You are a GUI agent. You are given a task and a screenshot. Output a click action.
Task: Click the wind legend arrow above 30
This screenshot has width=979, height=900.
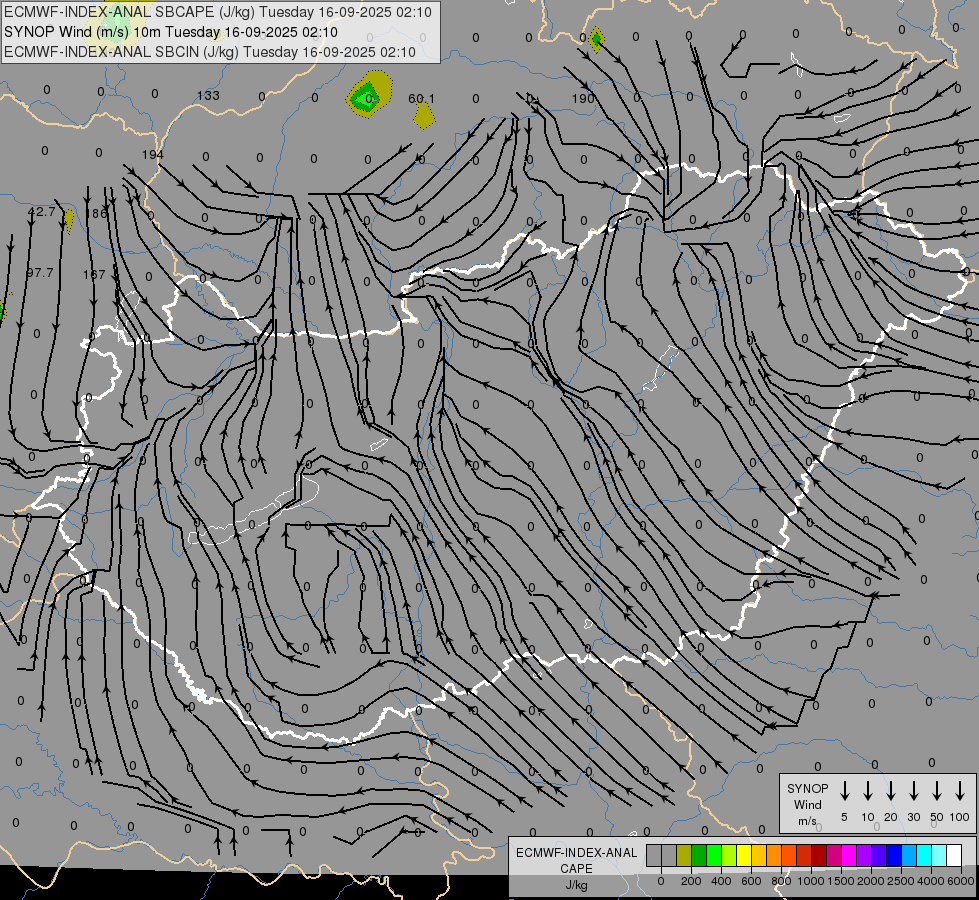click(x=913, y=791)
